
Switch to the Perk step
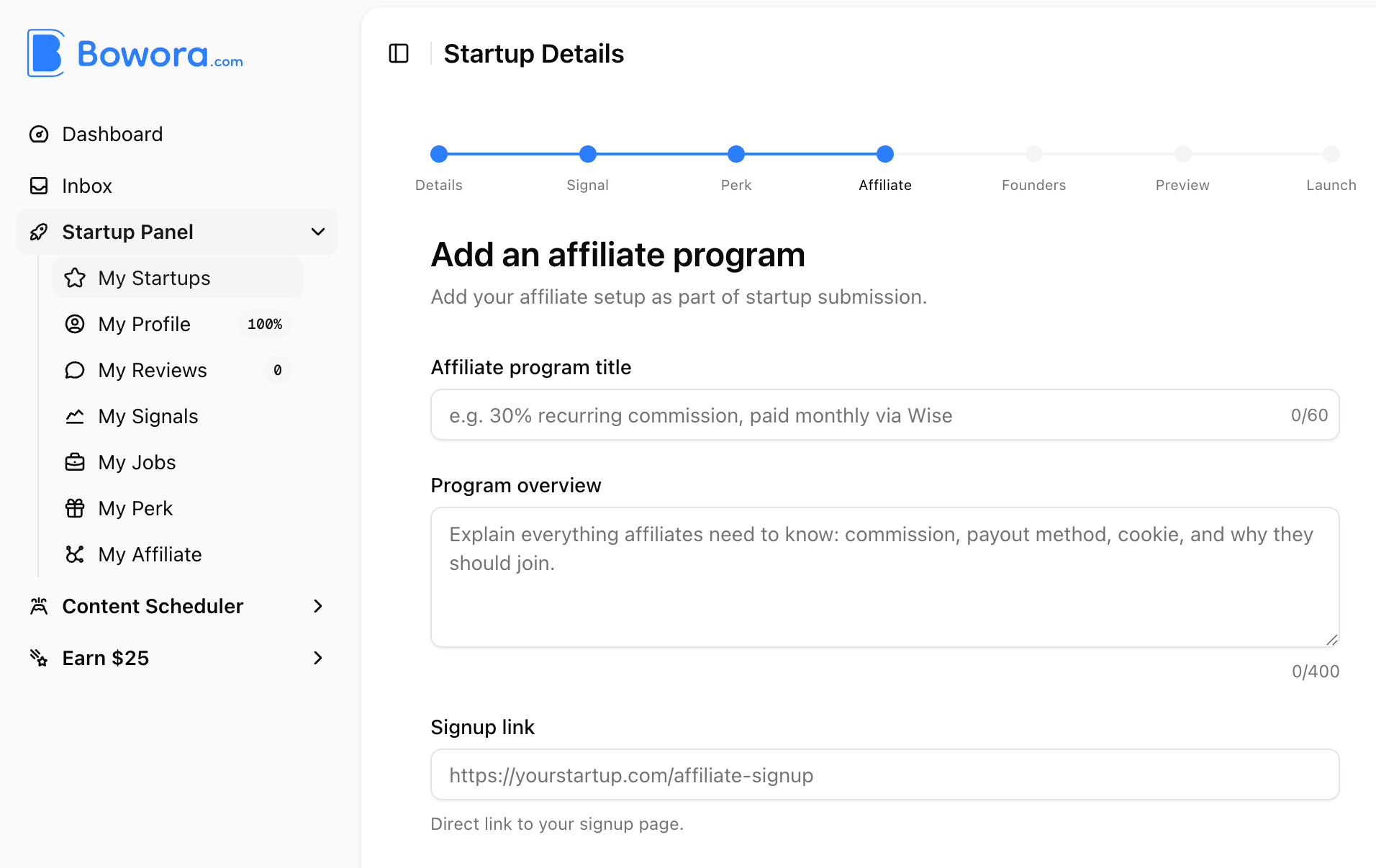[735, 154]
